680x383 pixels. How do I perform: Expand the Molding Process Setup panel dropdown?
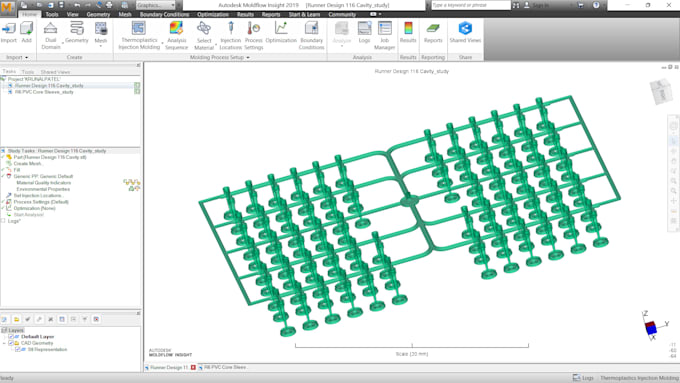pyautogui.click(x=248, y=57)
